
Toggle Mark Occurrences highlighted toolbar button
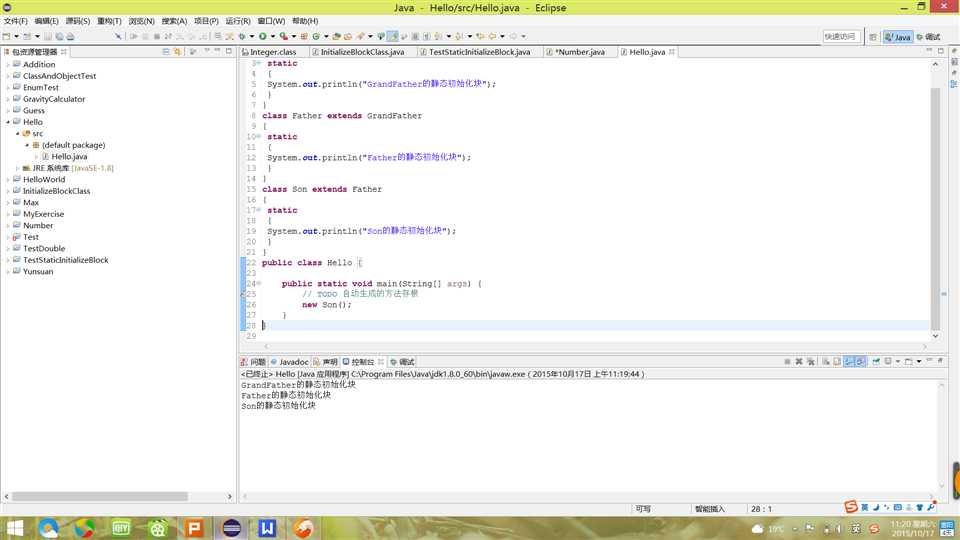392,36
